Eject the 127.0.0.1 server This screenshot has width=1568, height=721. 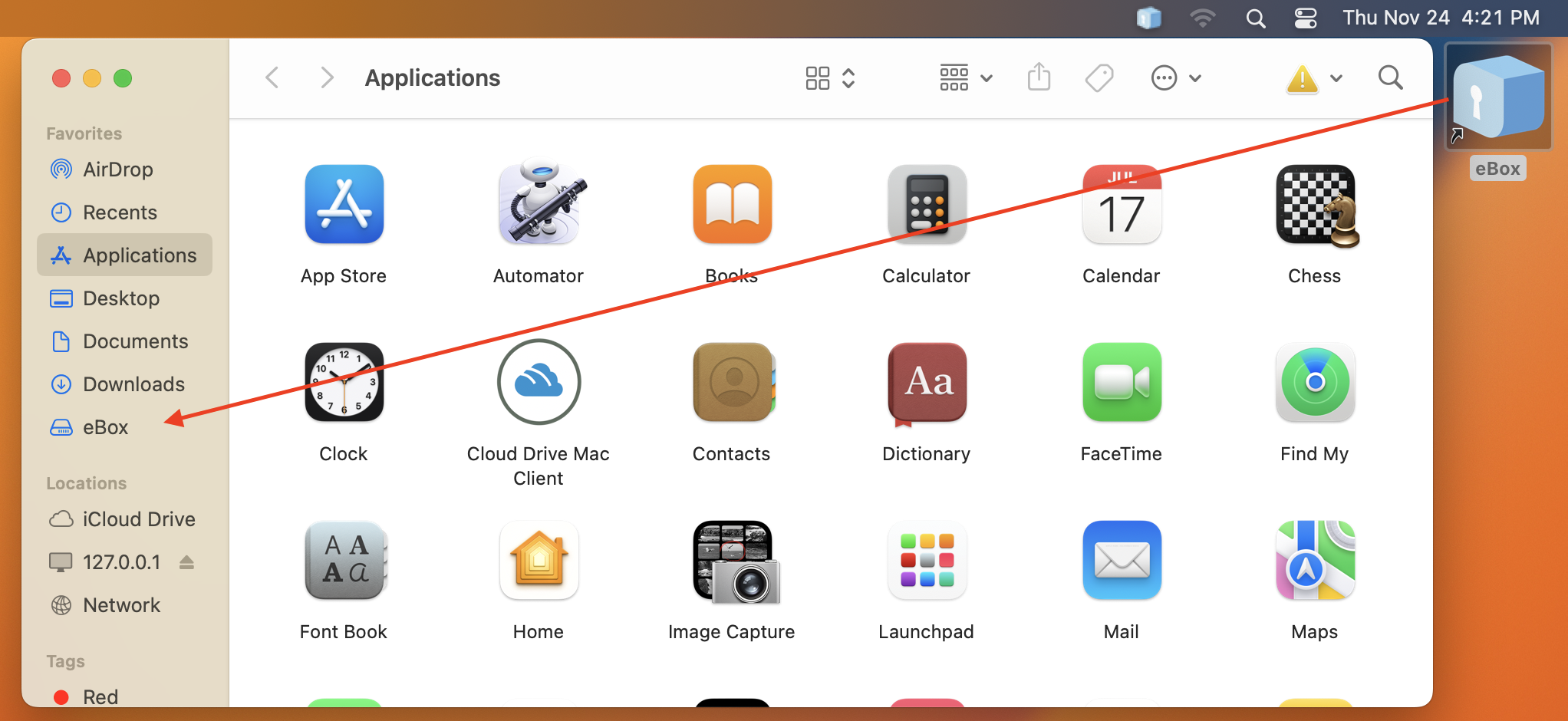click(186, 562)
